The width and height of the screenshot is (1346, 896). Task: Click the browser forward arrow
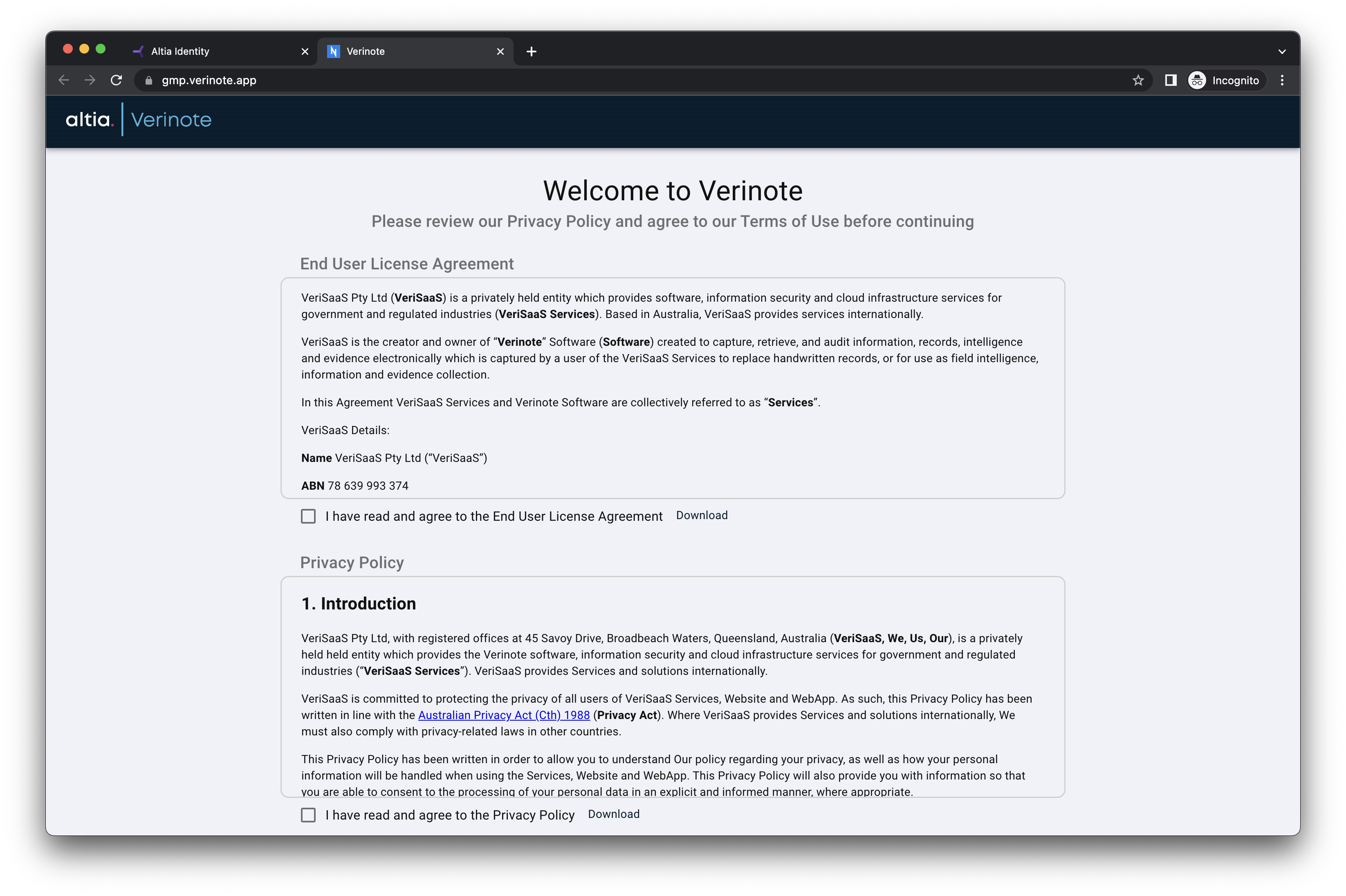pyautogui.click(x=90, y=80)
